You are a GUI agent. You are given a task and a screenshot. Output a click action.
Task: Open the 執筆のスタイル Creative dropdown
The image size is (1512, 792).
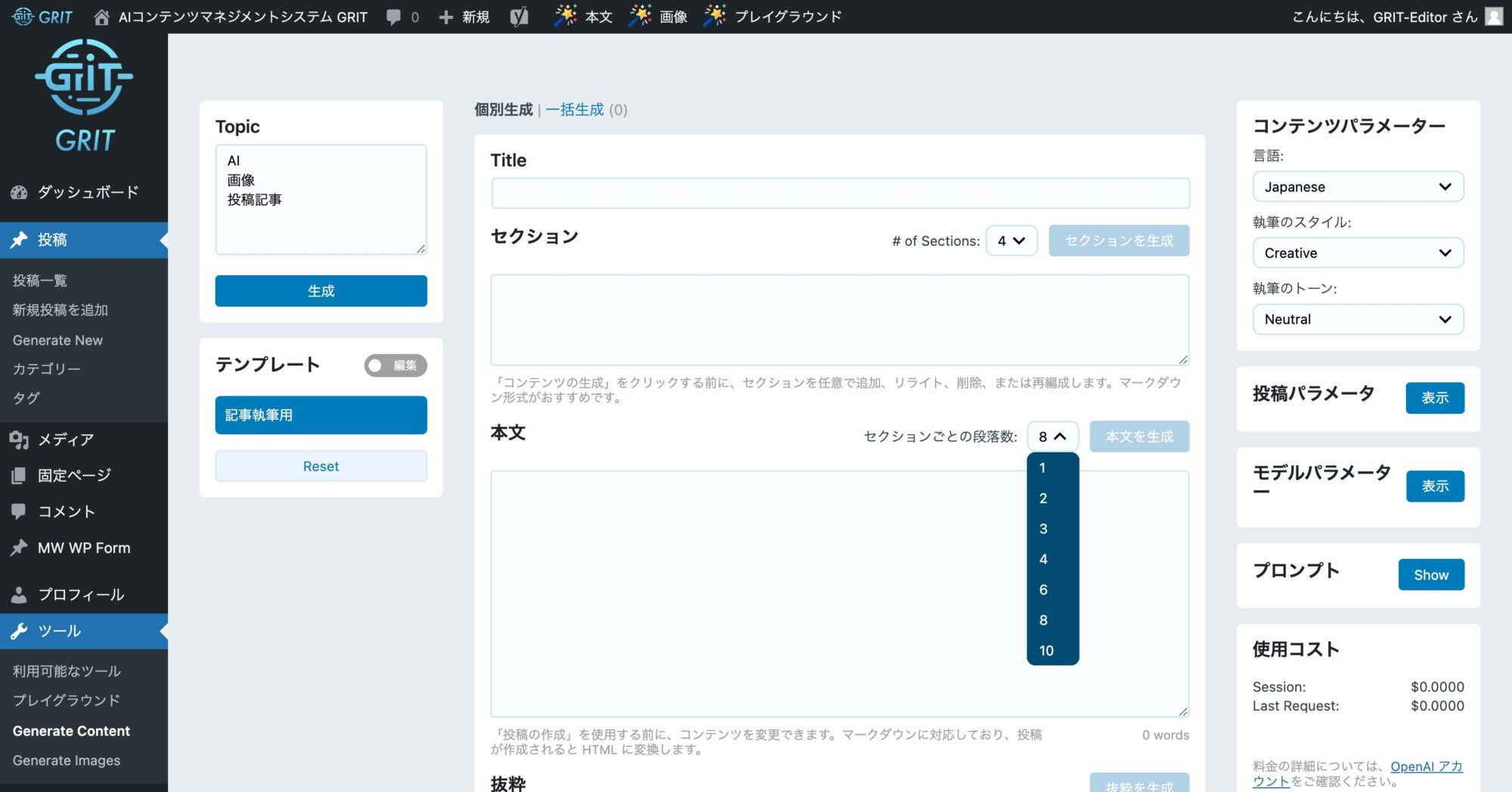[x=1358, y=253]
